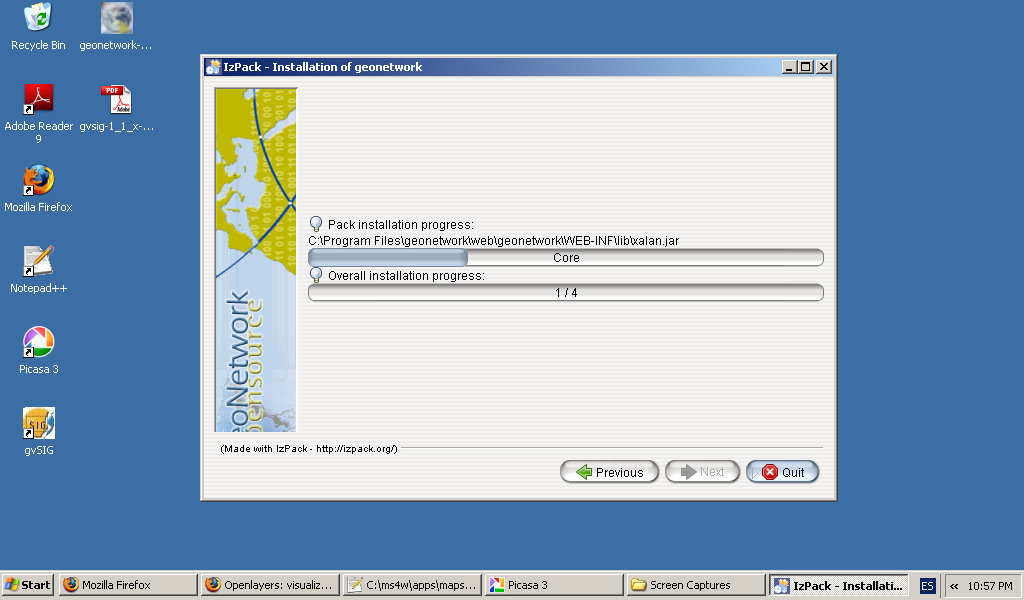
Task: Switch to Picasa 3 taskbar item
Action: (x=552, y=585)
